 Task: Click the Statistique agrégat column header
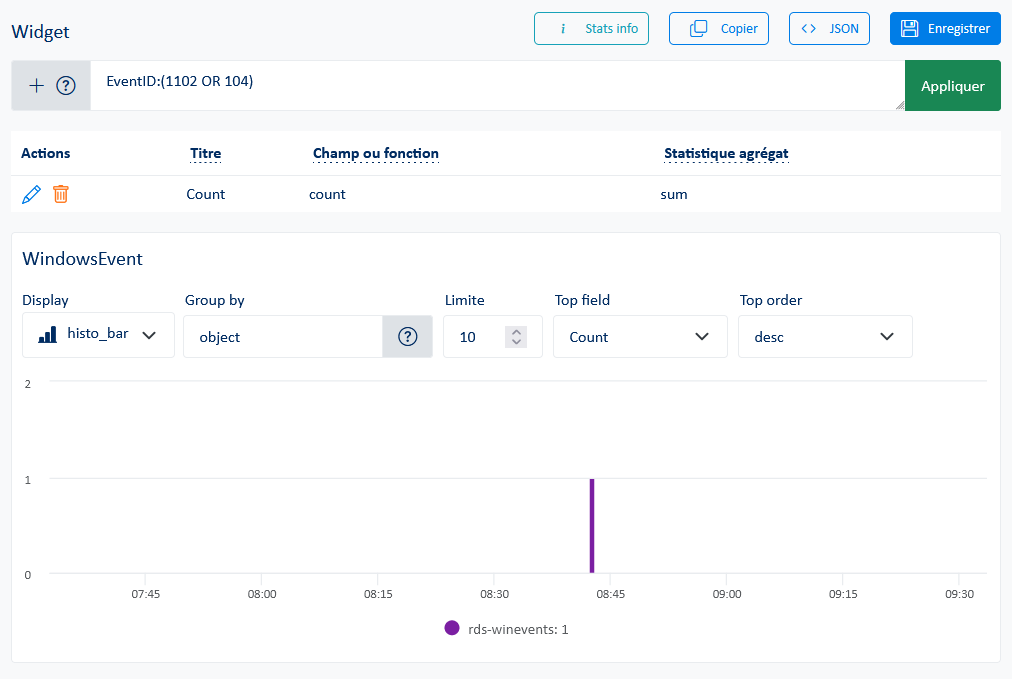click(726, 153)
